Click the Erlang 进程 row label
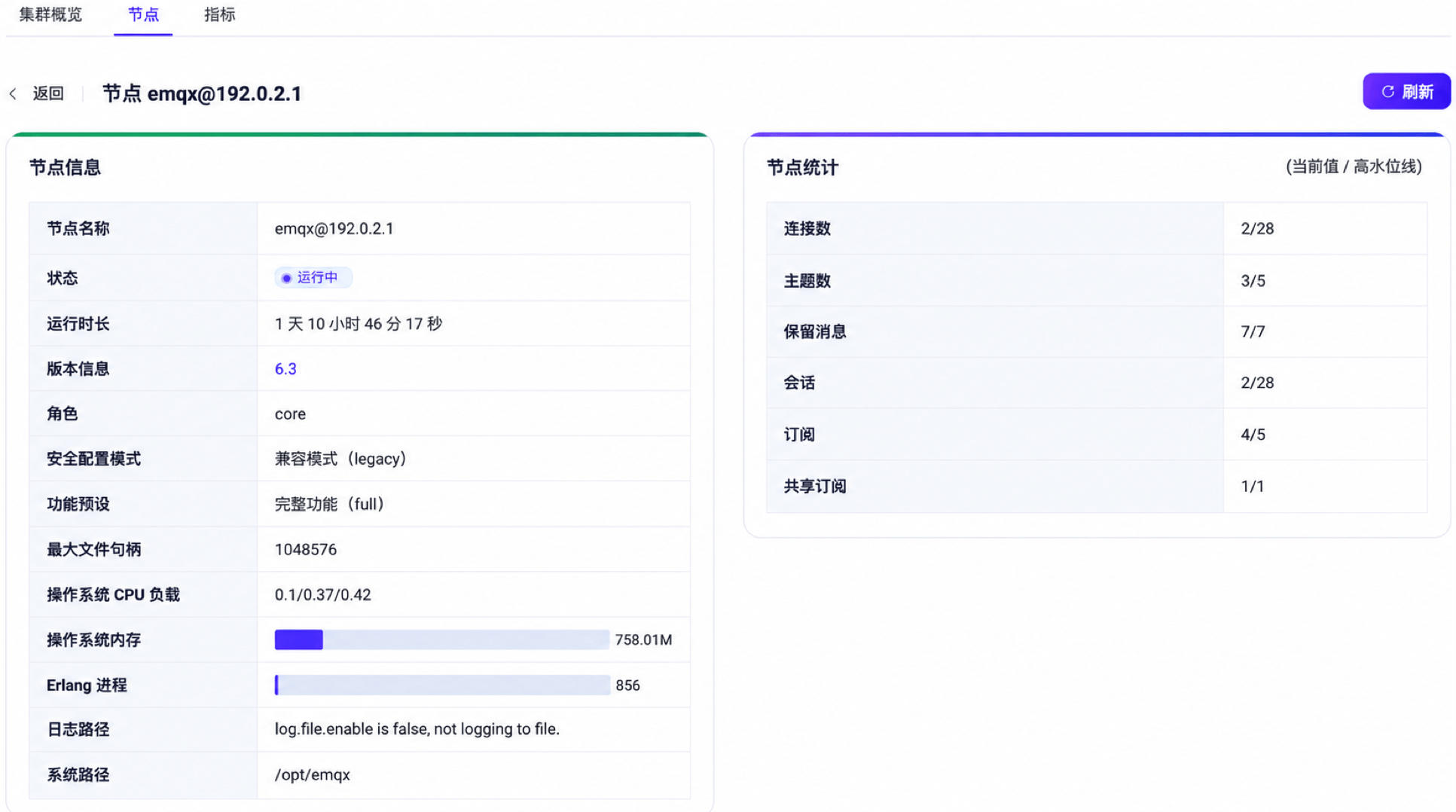The height and width of the screenshot is (812, 1456). [87, 685]
